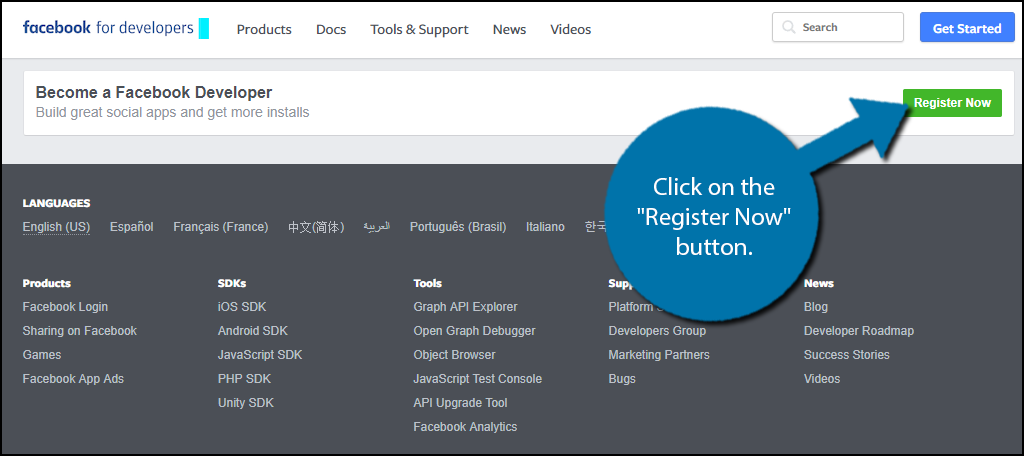Viewport: 1024px width, 456px height.
Task: Switch language to Français (France)
Action: point(221,227)
